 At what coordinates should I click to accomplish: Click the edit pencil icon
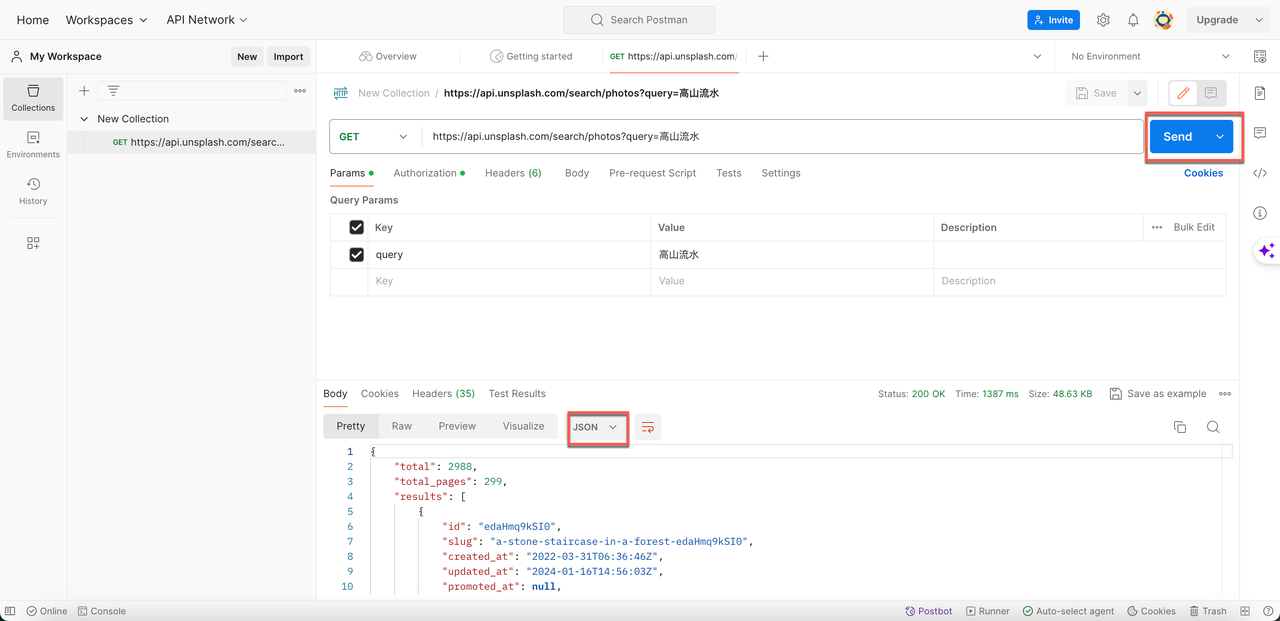click(x=1183, y=93)
